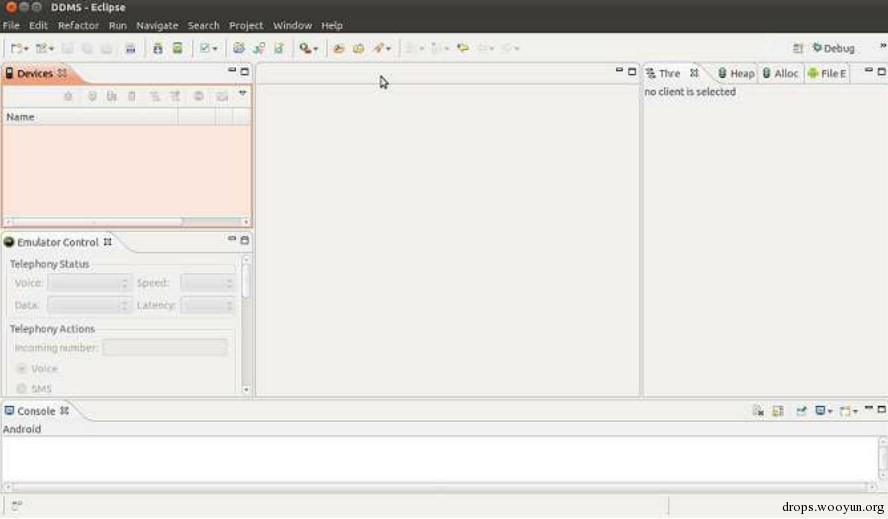Click the Last Edit Location arrow icon
The height and width of the screenshot is (519, 888).
pos(463,48)
